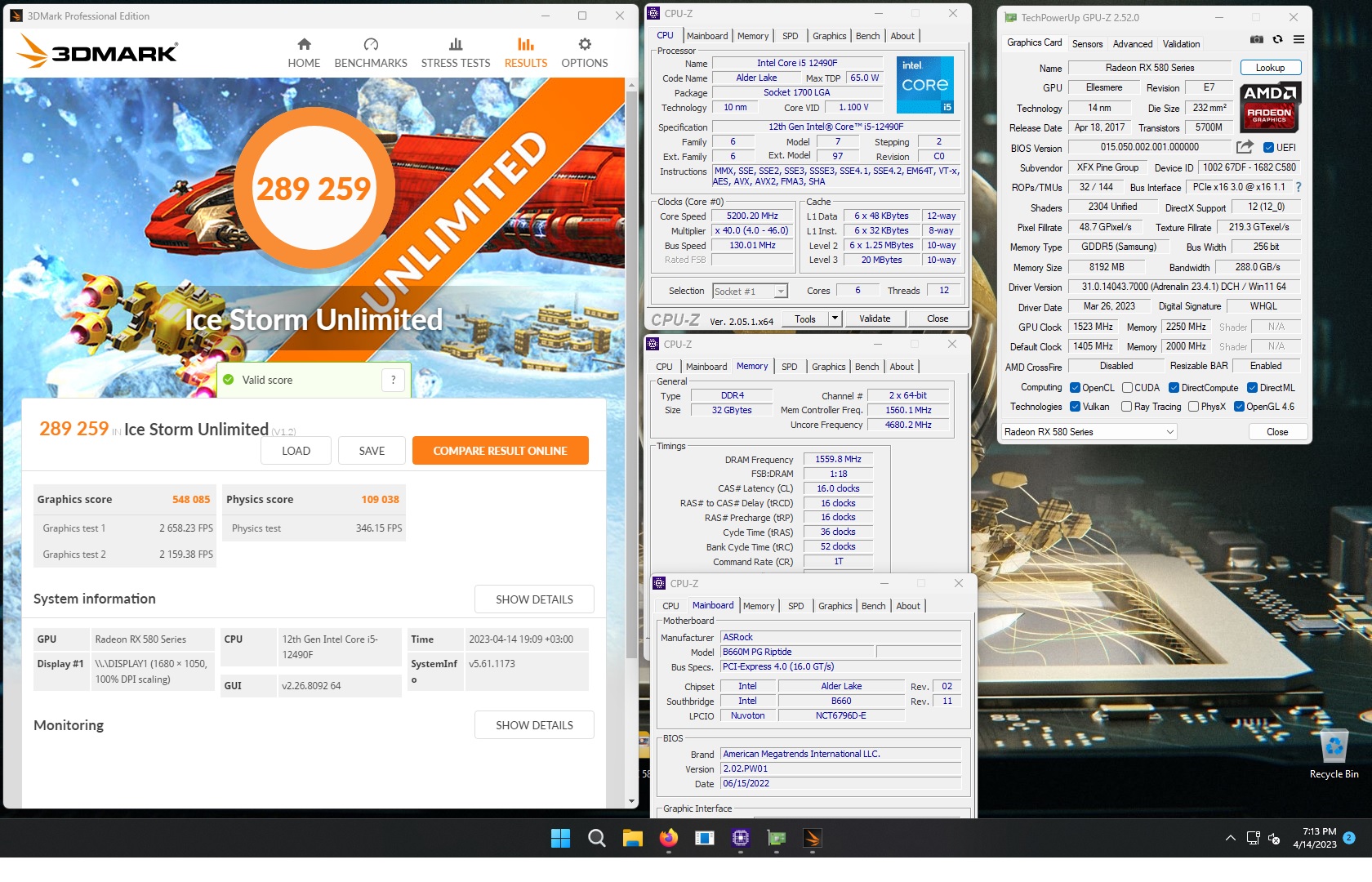The image size is (1372, 882).
Task: Toggle the OpenCL checkbox
Action: click(1076, 388)
